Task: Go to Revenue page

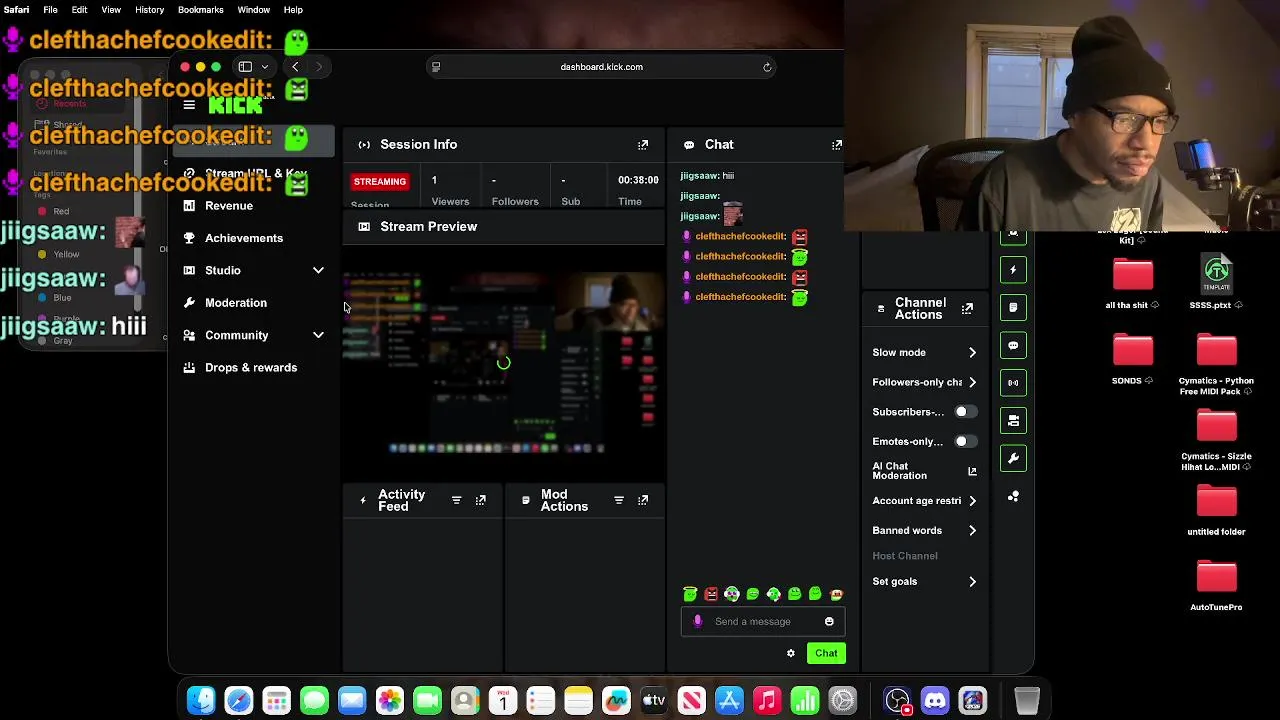Action: [x=229, y=206]
